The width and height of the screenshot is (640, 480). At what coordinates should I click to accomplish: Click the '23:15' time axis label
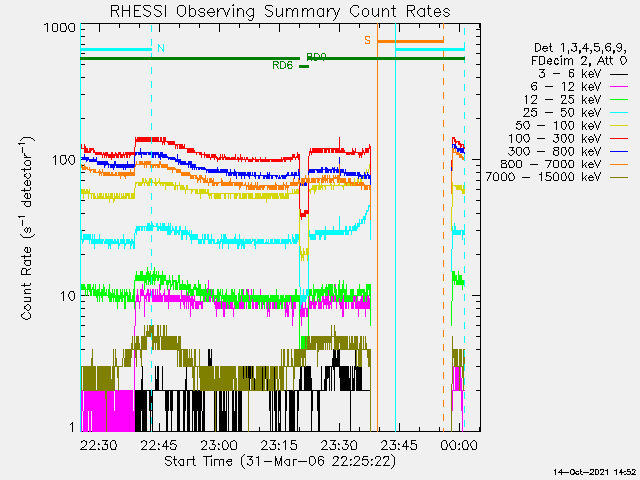(x=279, y=445)
